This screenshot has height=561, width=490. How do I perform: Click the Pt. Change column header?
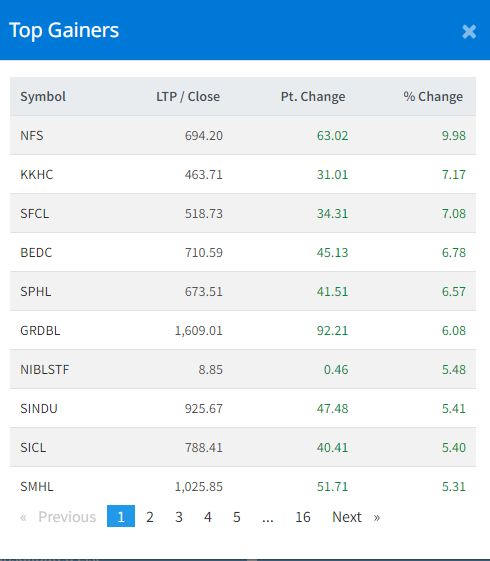[313, 97]
